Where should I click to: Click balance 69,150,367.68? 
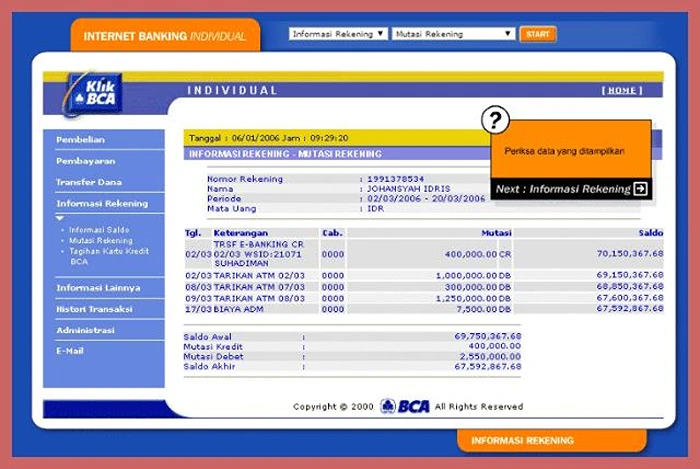630,275
